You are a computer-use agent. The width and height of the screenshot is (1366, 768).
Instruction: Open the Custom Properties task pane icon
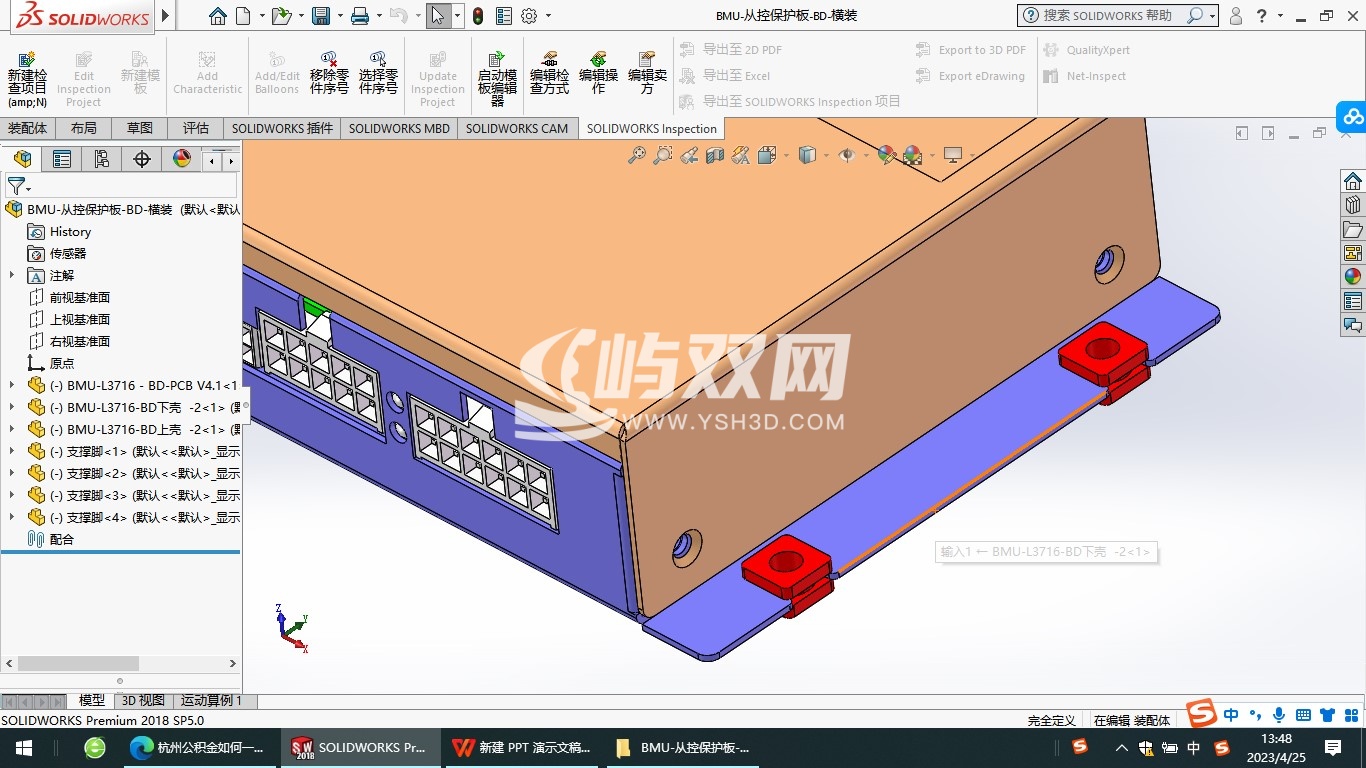(x=1353, y=301)
